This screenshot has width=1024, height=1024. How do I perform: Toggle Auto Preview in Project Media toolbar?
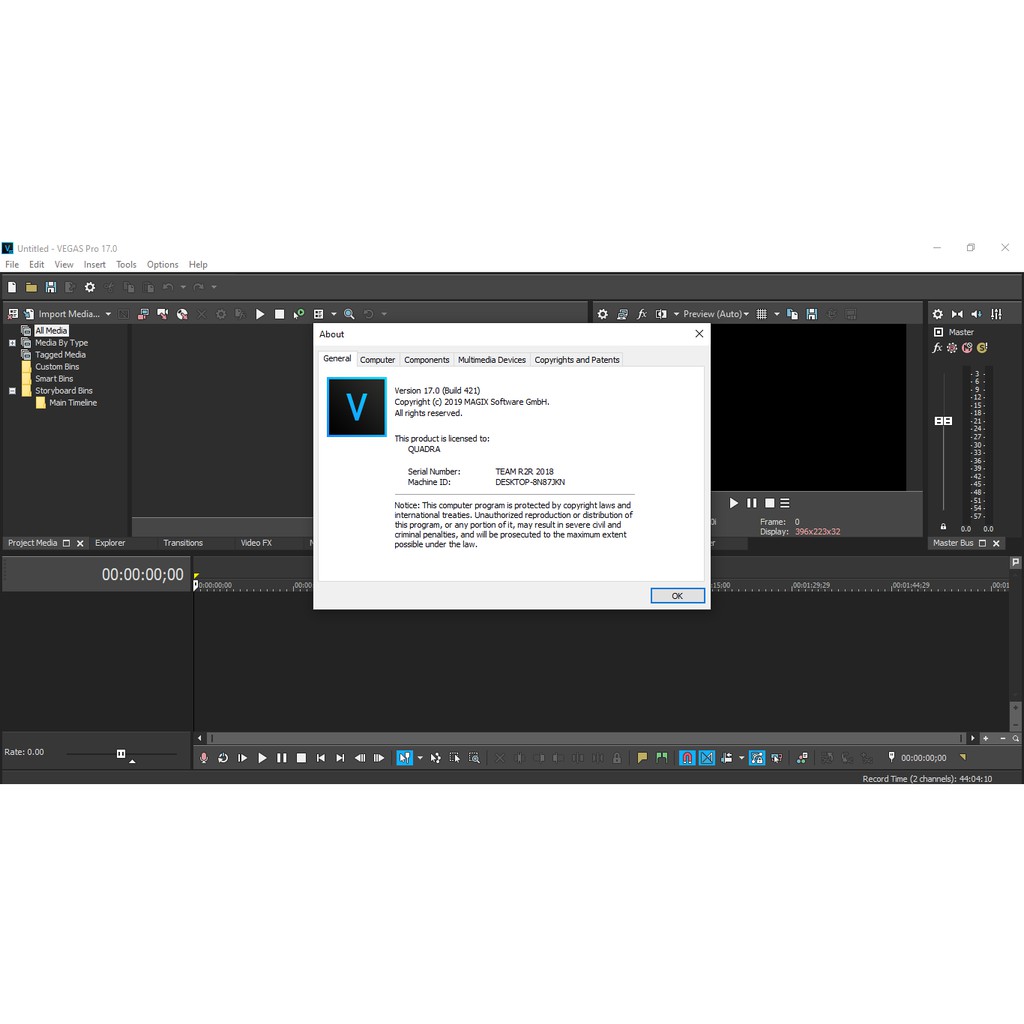299,314
